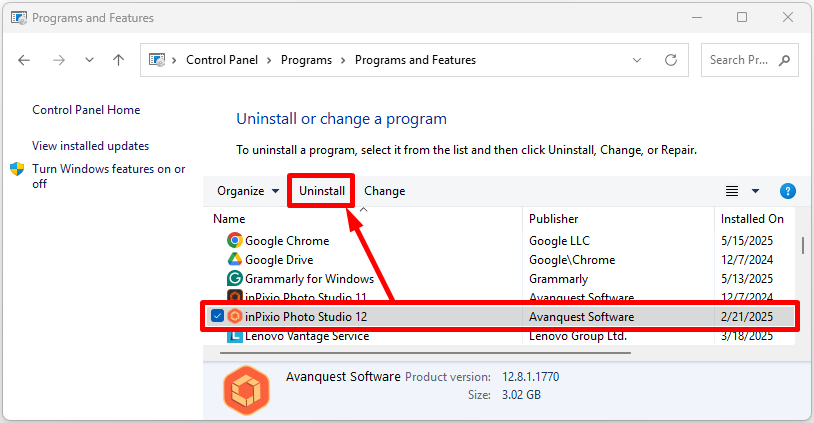Select the Google Drive icon
Viewport: 814px width, 423px height.
pyautogui.click(x=235, y=259)
